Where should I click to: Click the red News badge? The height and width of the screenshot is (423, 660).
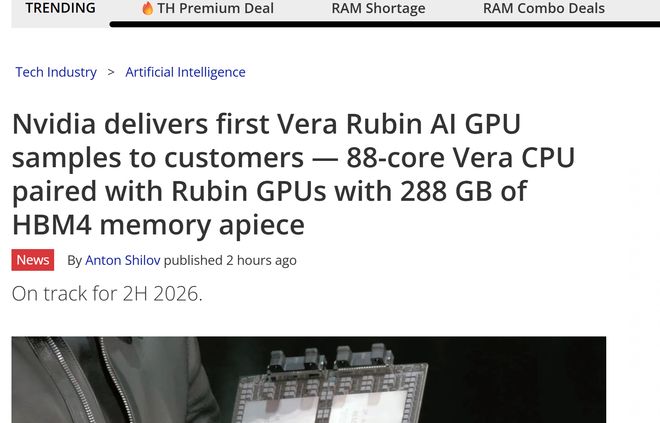(x=33, y=260)
